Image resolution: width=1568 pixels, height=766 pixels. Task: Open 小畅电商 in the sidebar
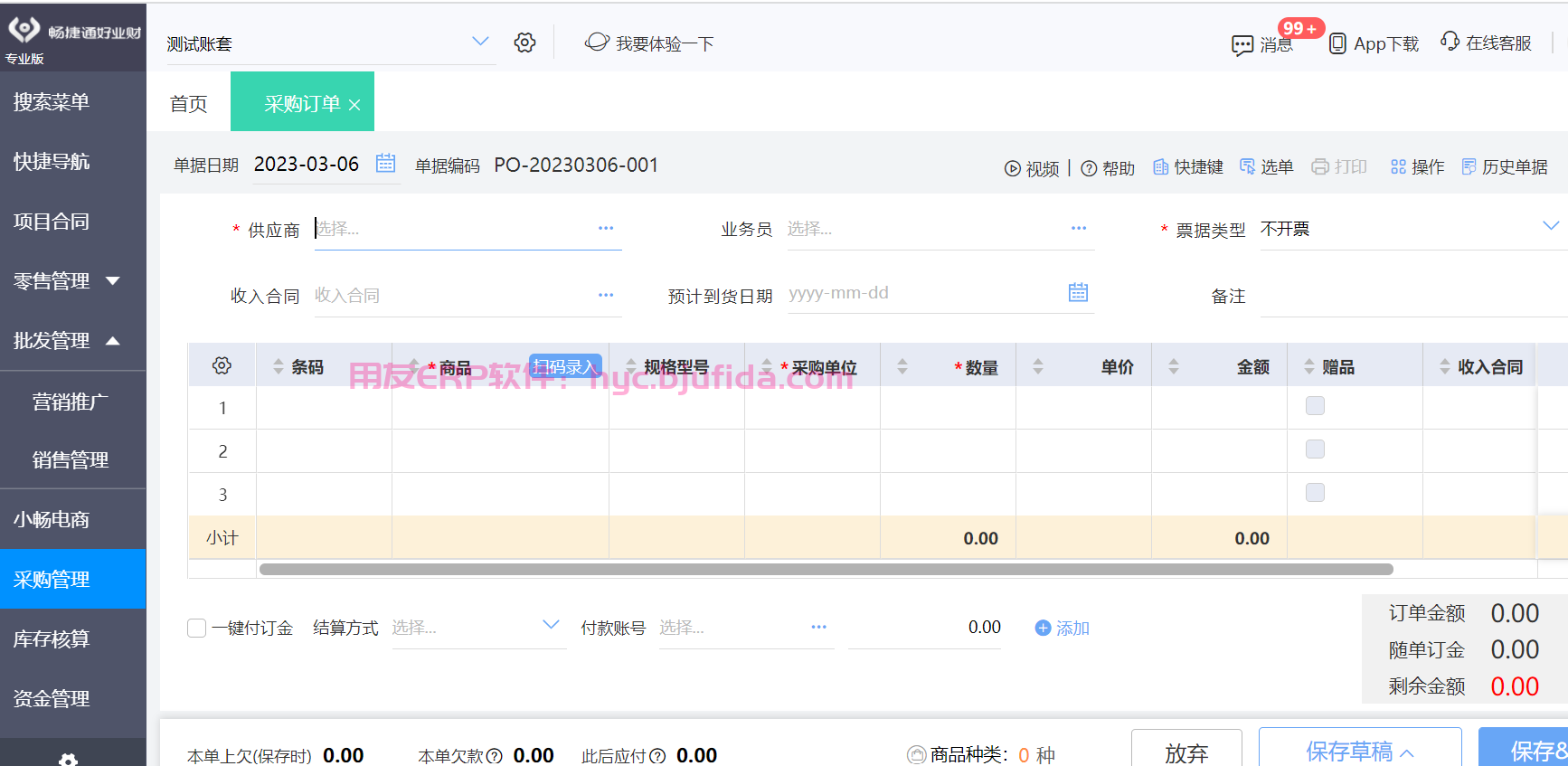pyautogui.click(x=72, y=520)
